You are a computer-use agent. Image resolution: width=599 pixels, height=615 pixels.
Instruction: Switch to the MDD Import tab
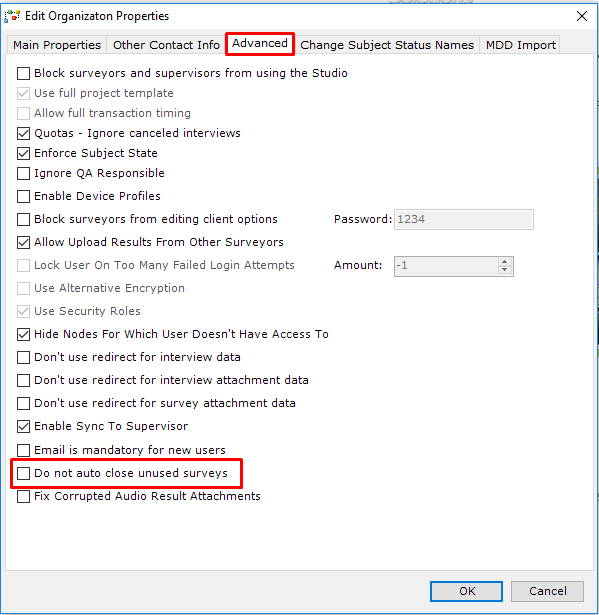pos(521,45)
